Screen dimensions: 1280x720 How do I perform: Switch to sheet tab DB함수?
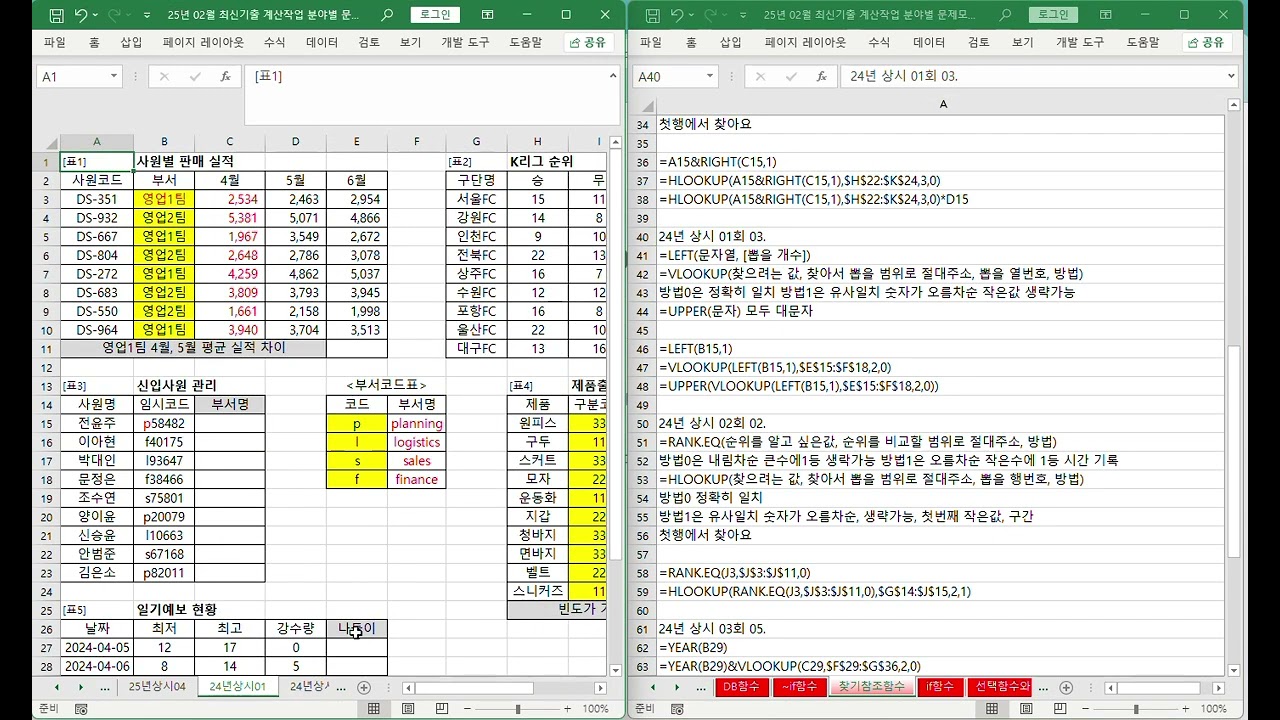tap(742, 687)
